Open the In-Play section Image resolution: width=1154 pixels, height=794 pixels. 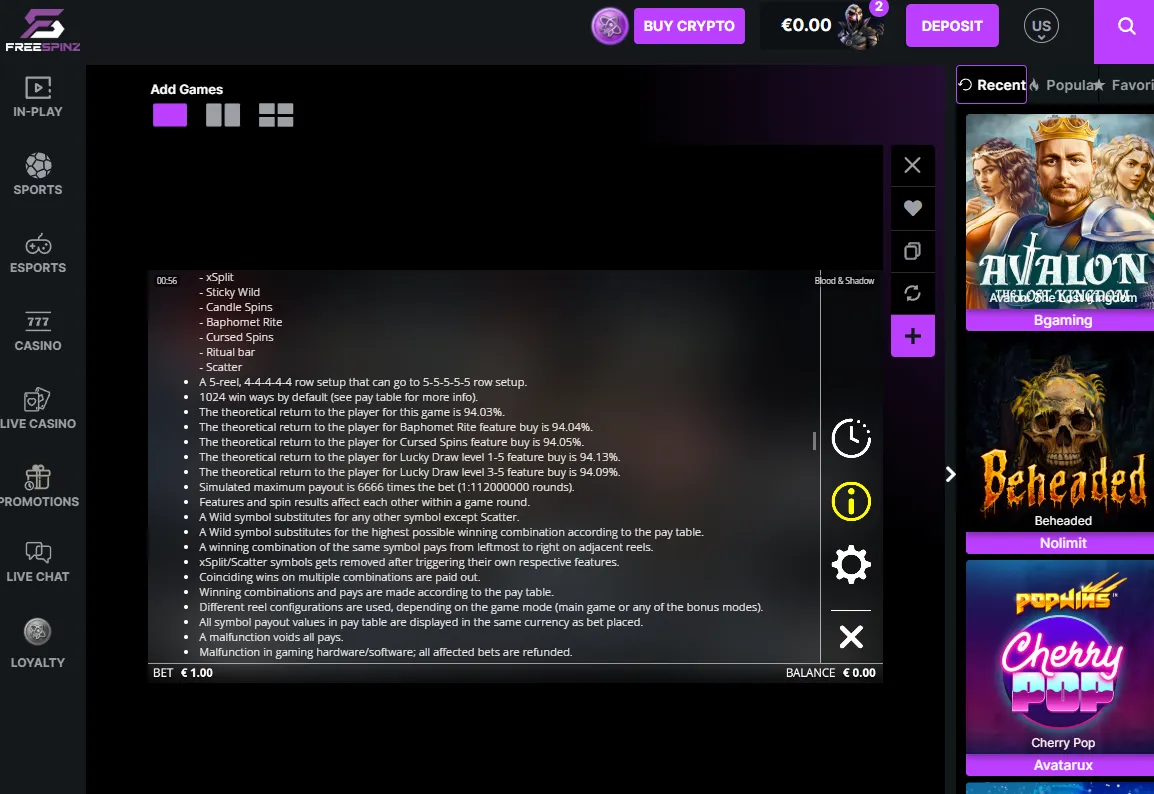pos(38,97)
